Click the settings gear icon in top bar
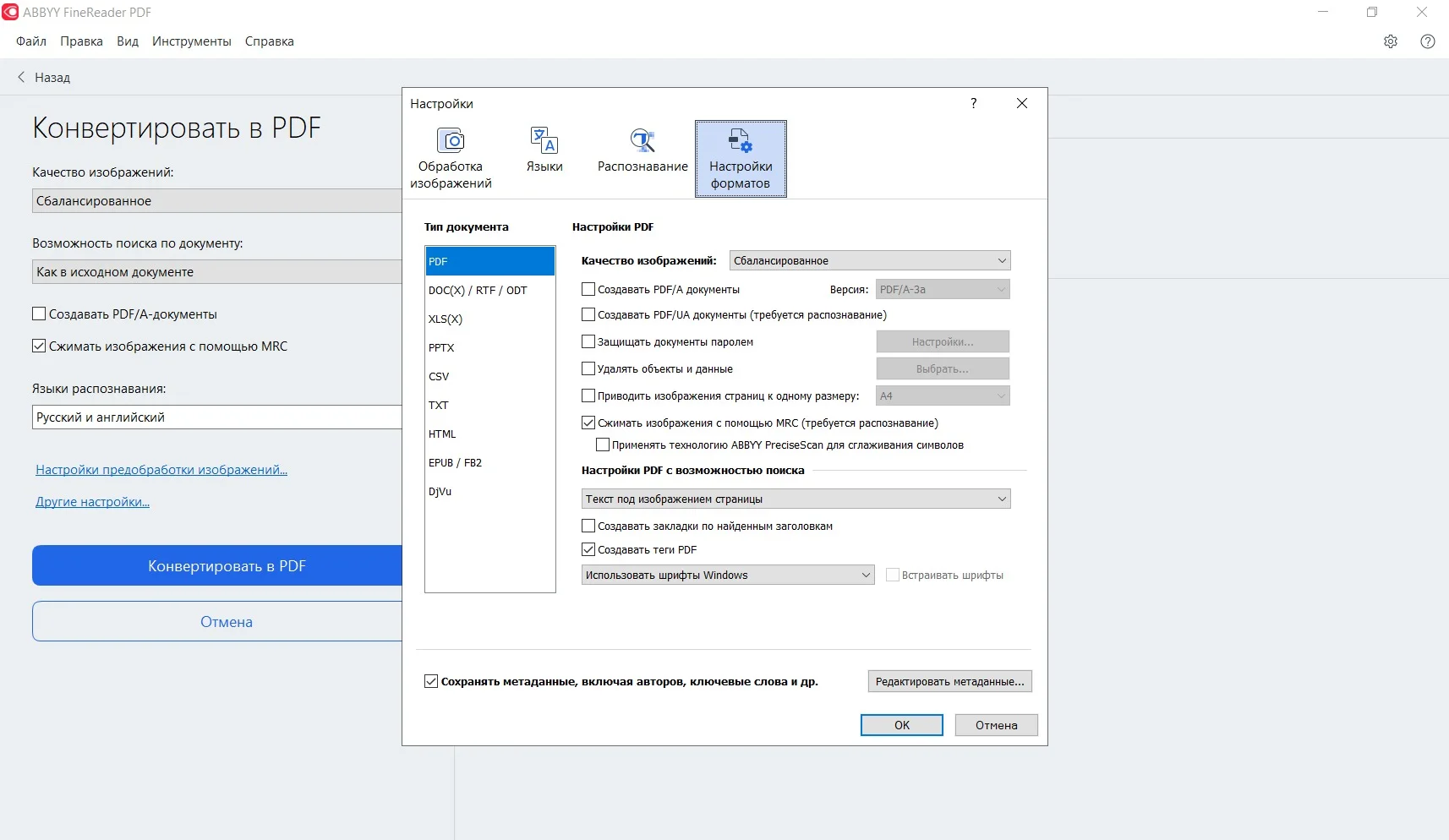The width and height of the screenshot is (1449, 840). pos(1391,41)
